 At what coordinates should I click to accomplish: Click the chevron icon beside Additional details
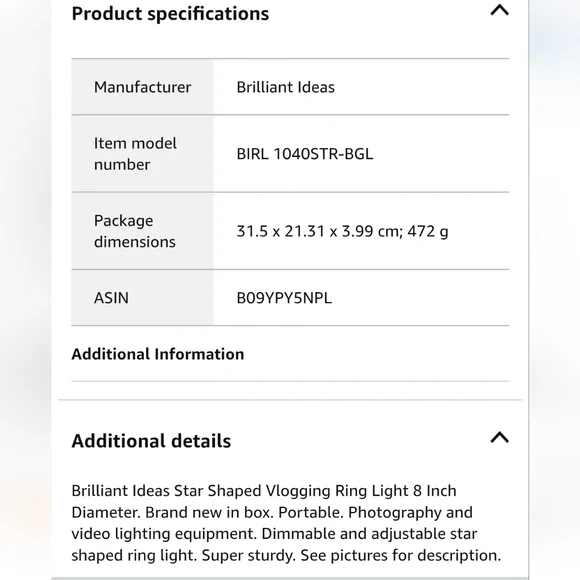point(499,437)
